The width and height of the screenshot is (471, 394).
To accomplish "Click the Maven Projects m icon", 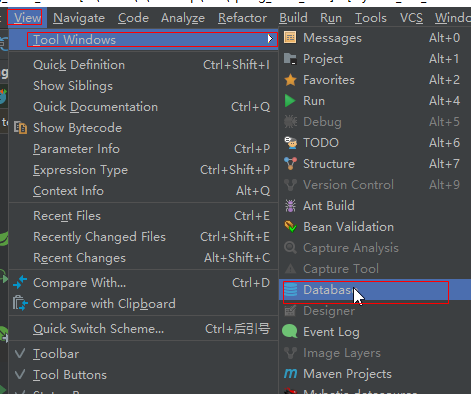I will [290, 374].
